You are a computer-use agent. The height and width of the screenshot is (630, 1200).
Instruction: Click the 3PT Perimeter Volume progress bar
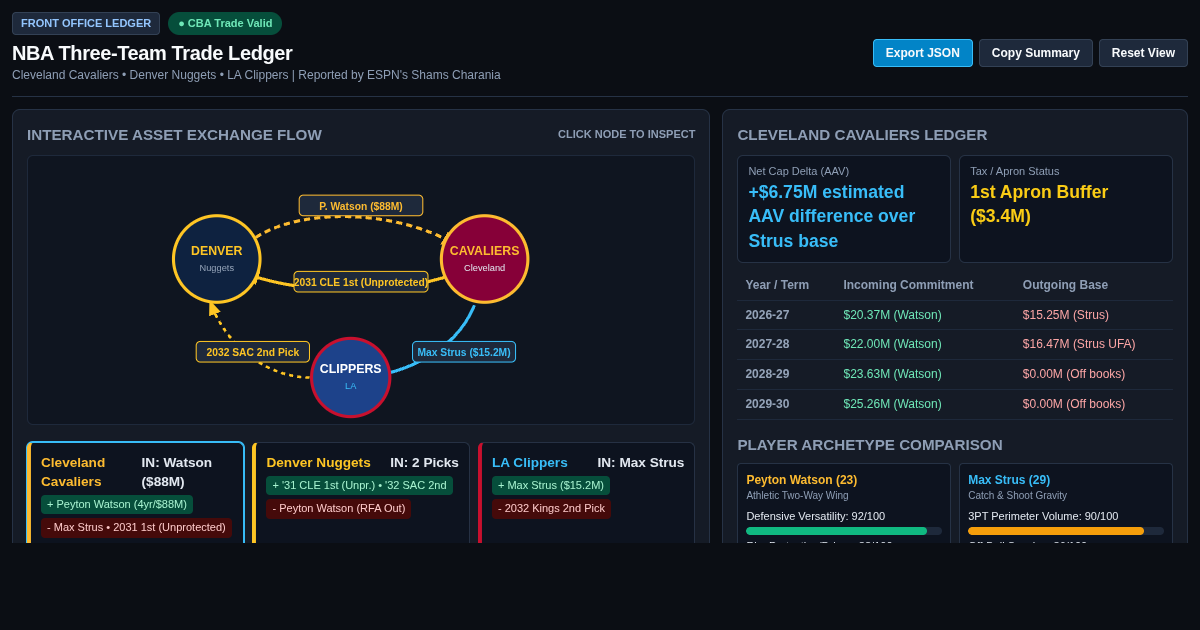pos(1066,531)
